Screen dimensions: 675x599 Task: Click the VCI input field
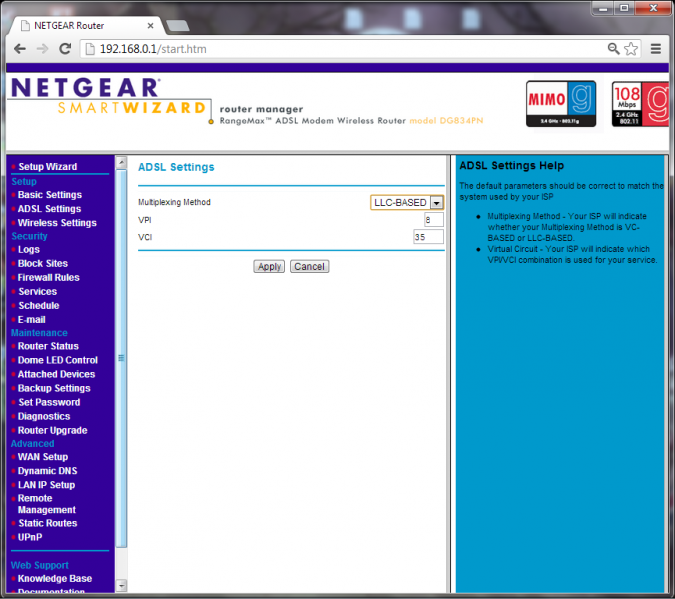point(428,237)
